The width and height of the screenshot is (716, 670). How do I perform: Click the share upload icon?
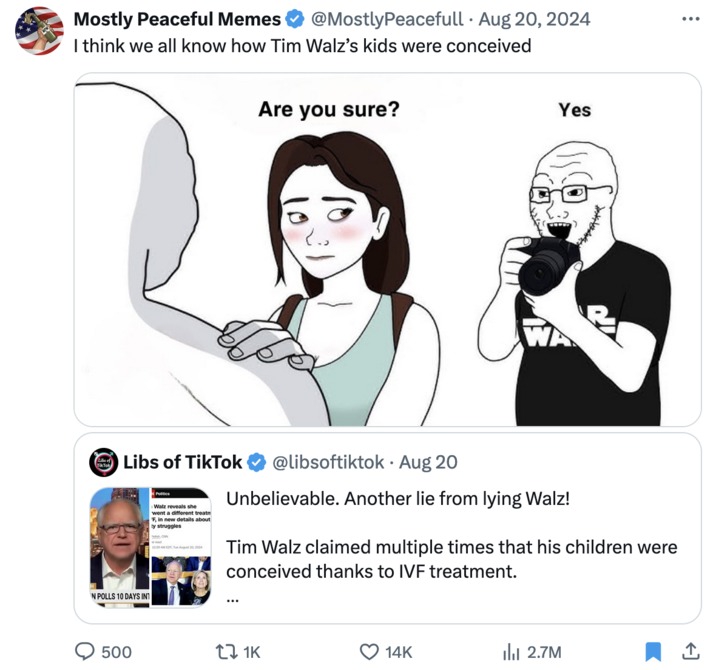(691, 651)
